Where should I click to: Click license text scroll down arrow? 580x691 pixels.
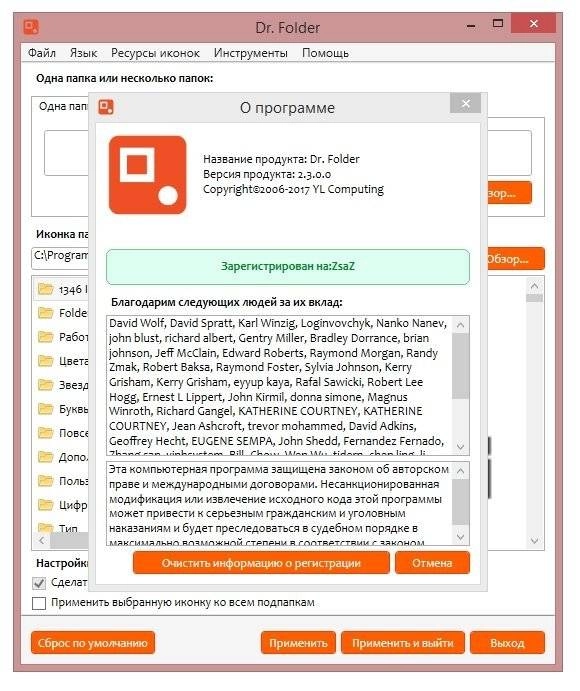(461, 537)
